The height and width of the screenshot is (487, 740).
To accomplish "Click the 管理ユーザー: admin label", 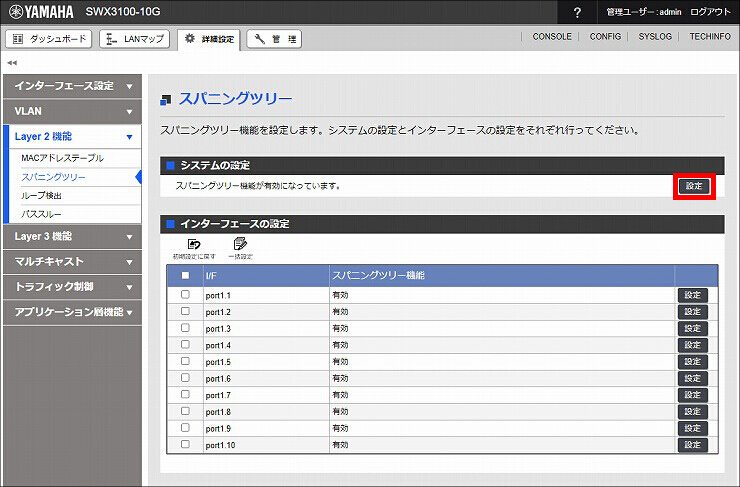I will click(x=644, y=12).
